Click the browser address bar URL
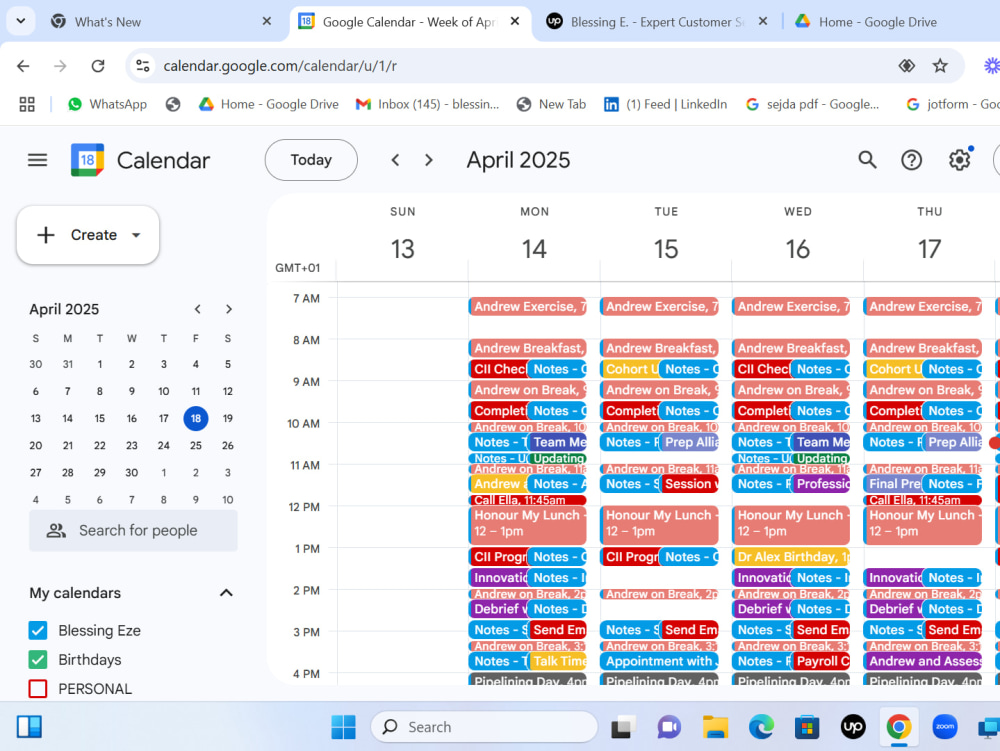This screenshot has height=751, width=1000. [x=279, y=66]
